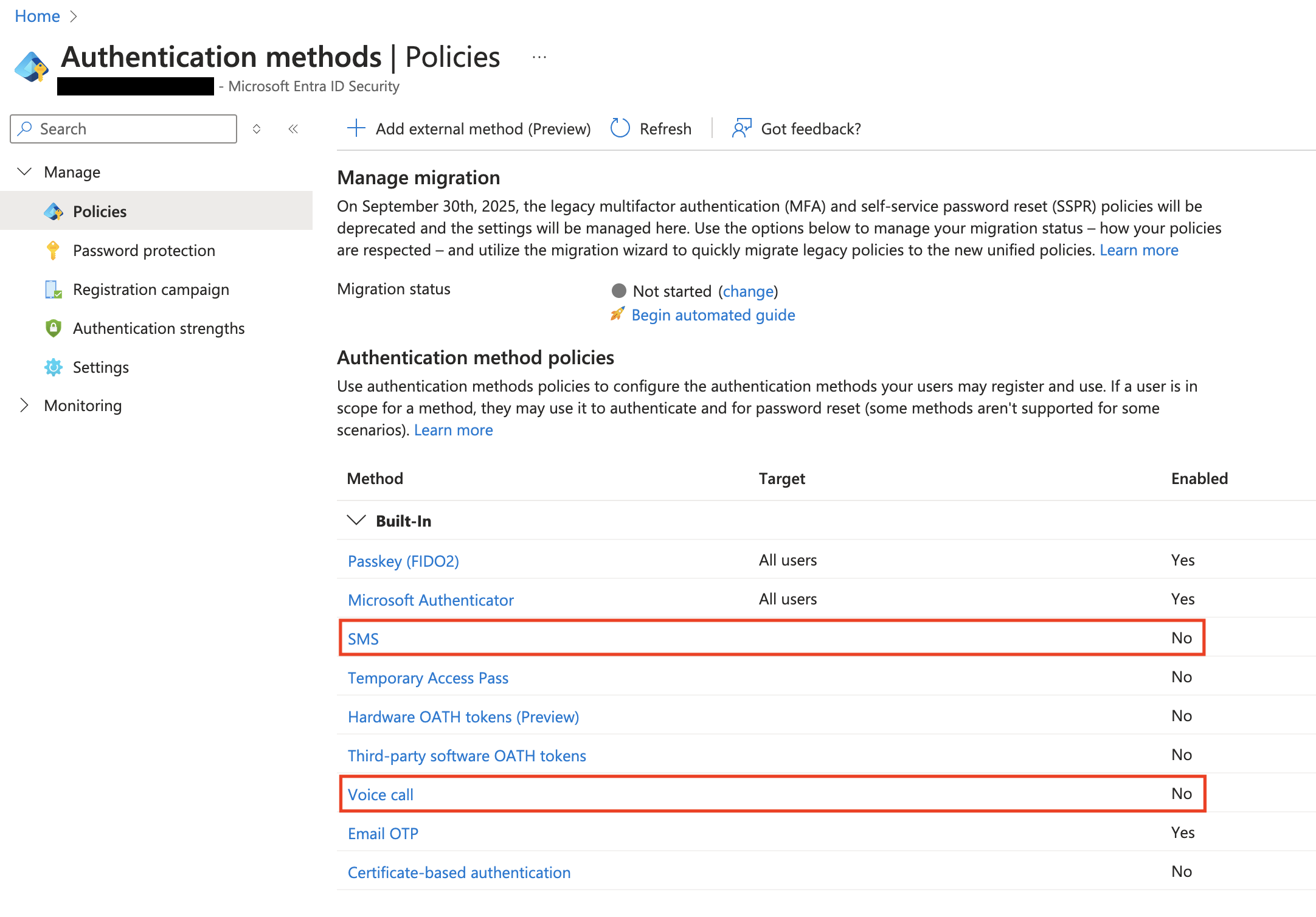Collapse the Built-In methods group
This screenshot has height=917, width=1316.
356,521
